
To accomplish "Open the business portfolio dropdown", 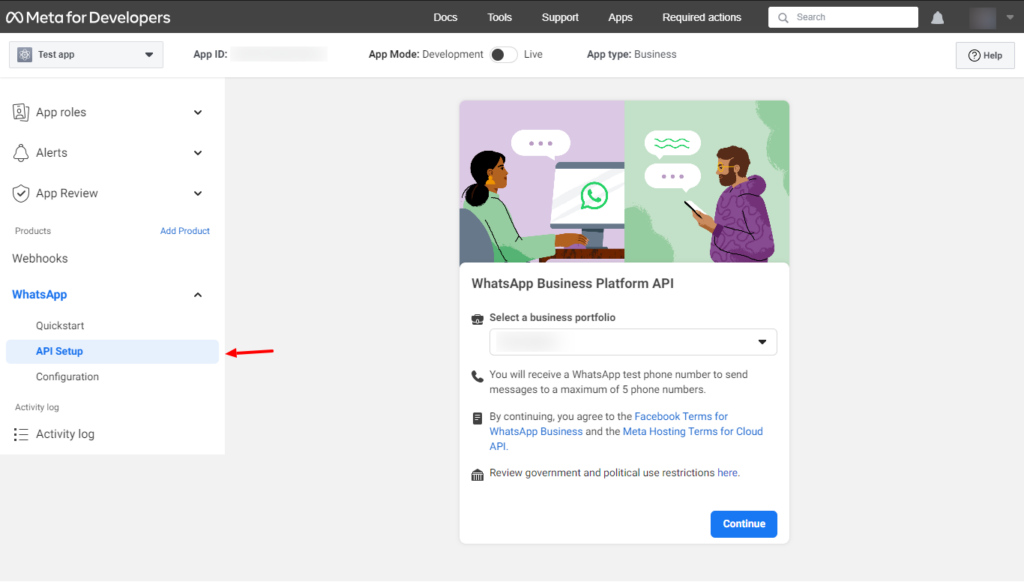I will point(633,342).
